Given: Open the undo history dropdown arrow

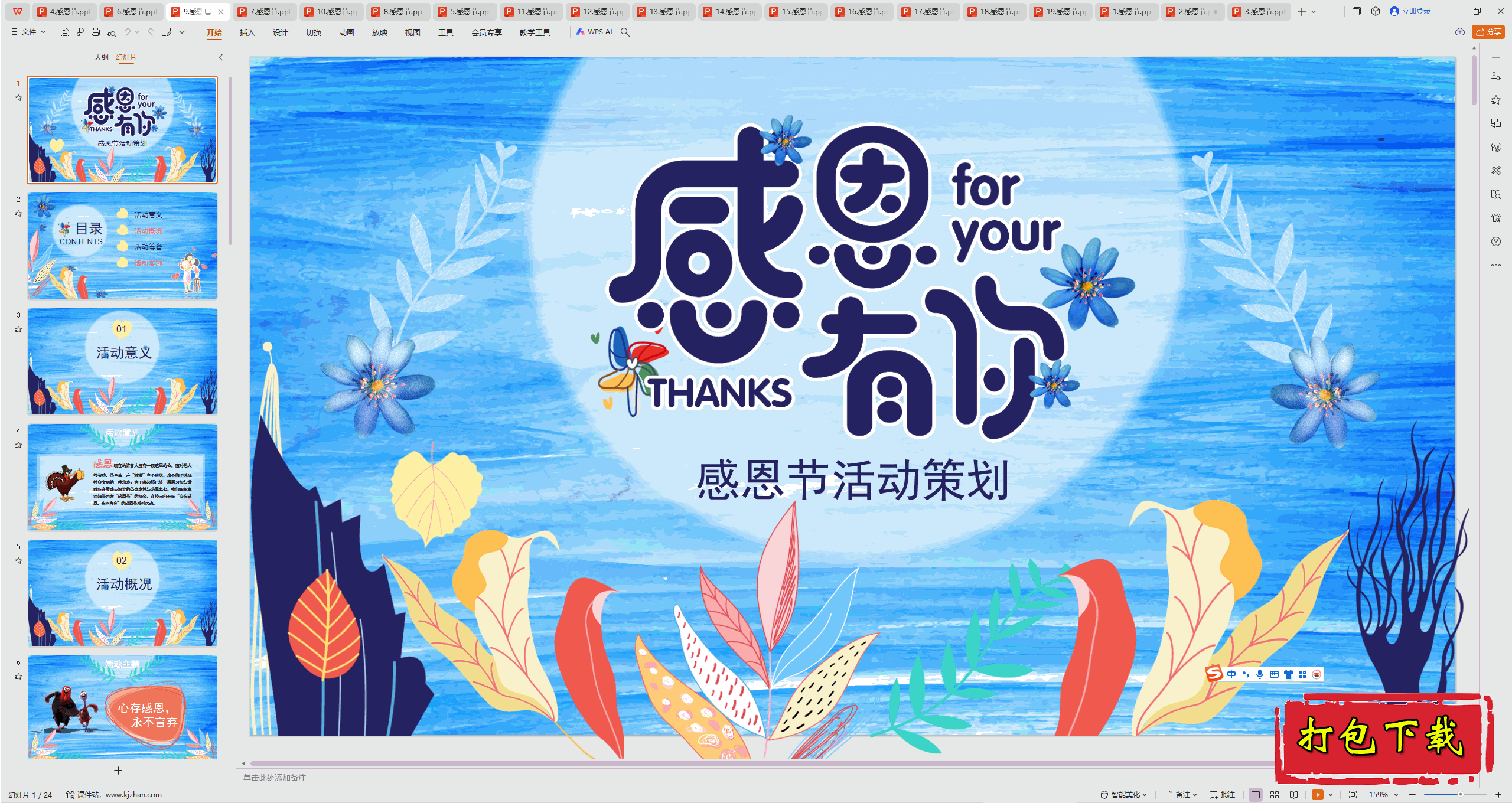Looking at the screenshot, I should pyautogui.click(x=137, y=32).
